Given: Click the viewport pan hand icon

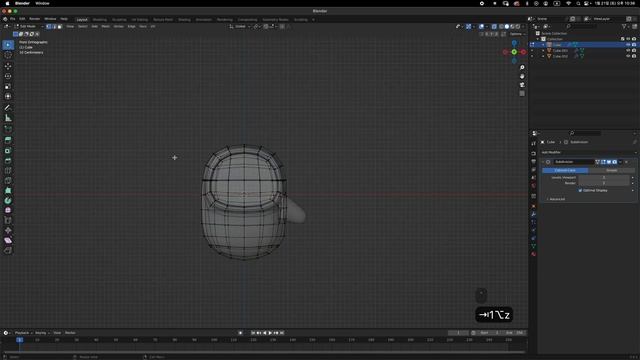Looking at the screenshot, I should 522,76.
